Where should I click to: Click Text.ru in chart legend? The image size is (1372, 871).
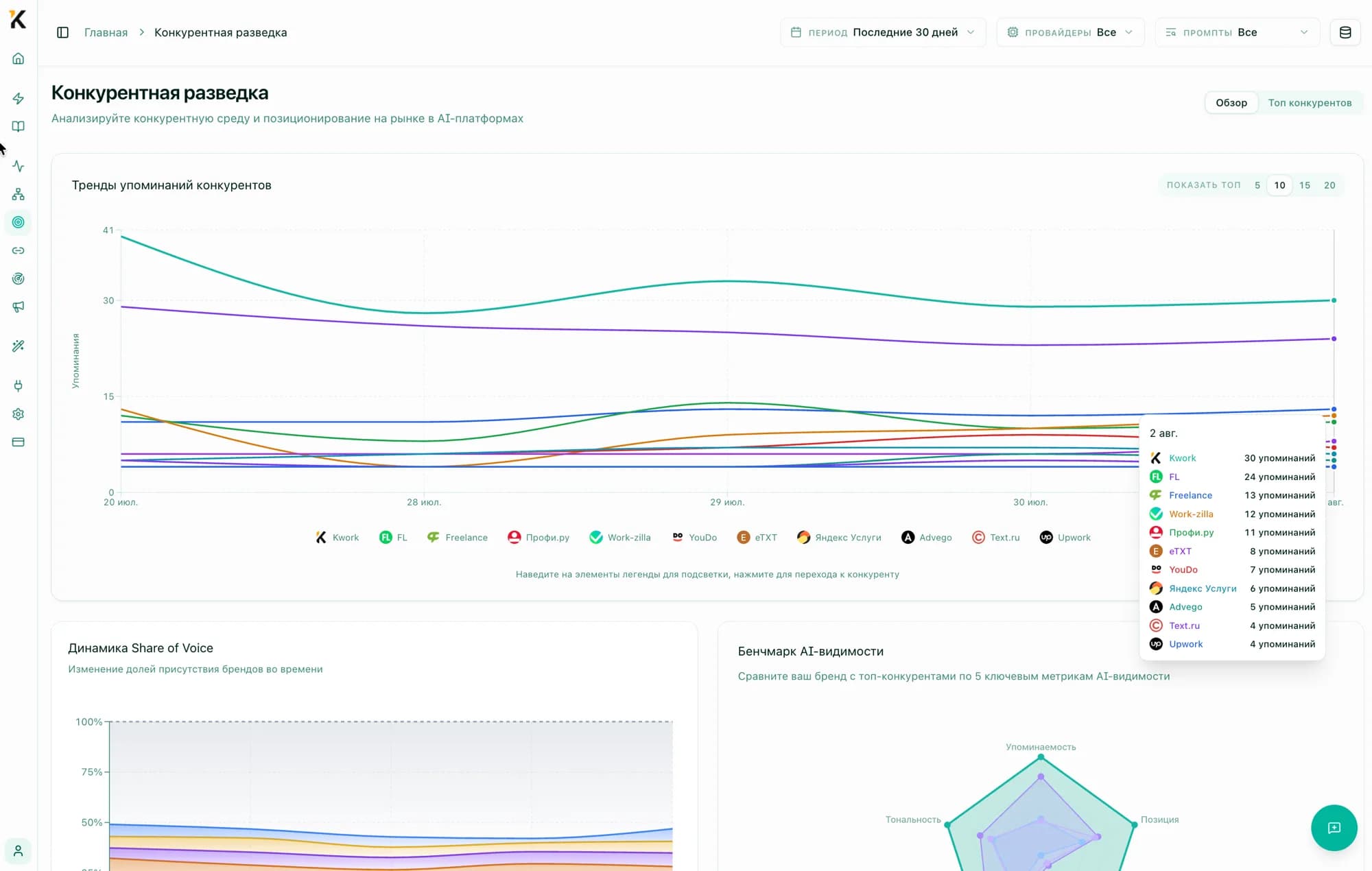[996, 538]
